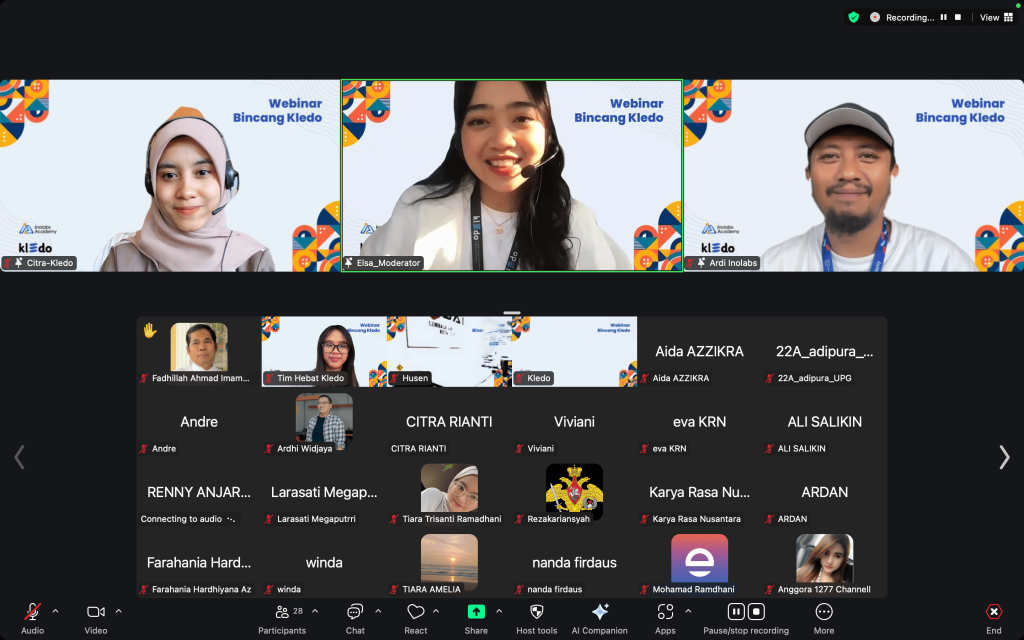The height and width of the screenshot is (640, 1024).
Task: Click nanda firdaus participant tile
Action: [x=575, y=563]
